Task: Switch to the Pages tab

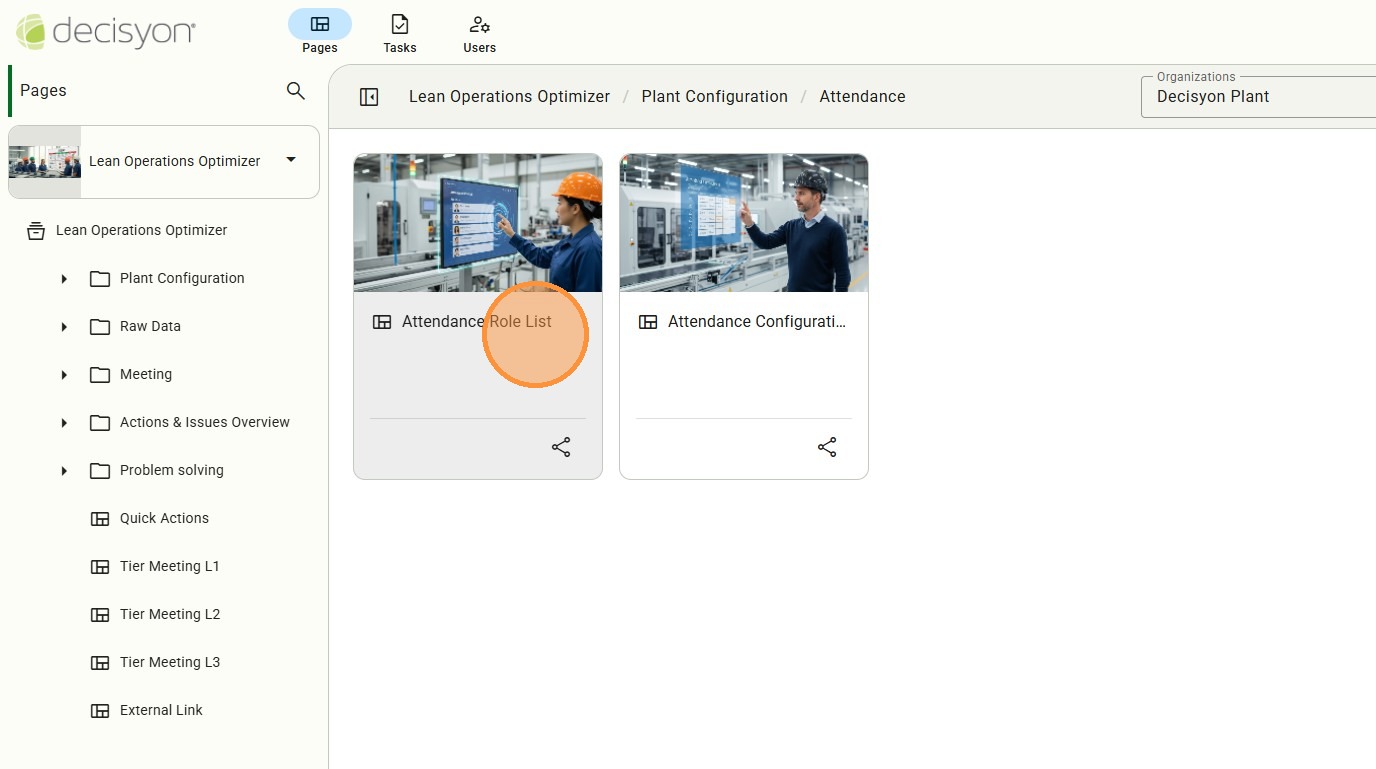Action: click(319, 33)
